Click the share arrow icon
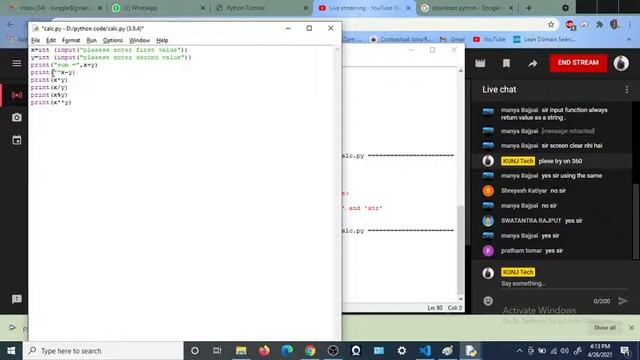This screenshot has width=640, height=360. point(532,63)
